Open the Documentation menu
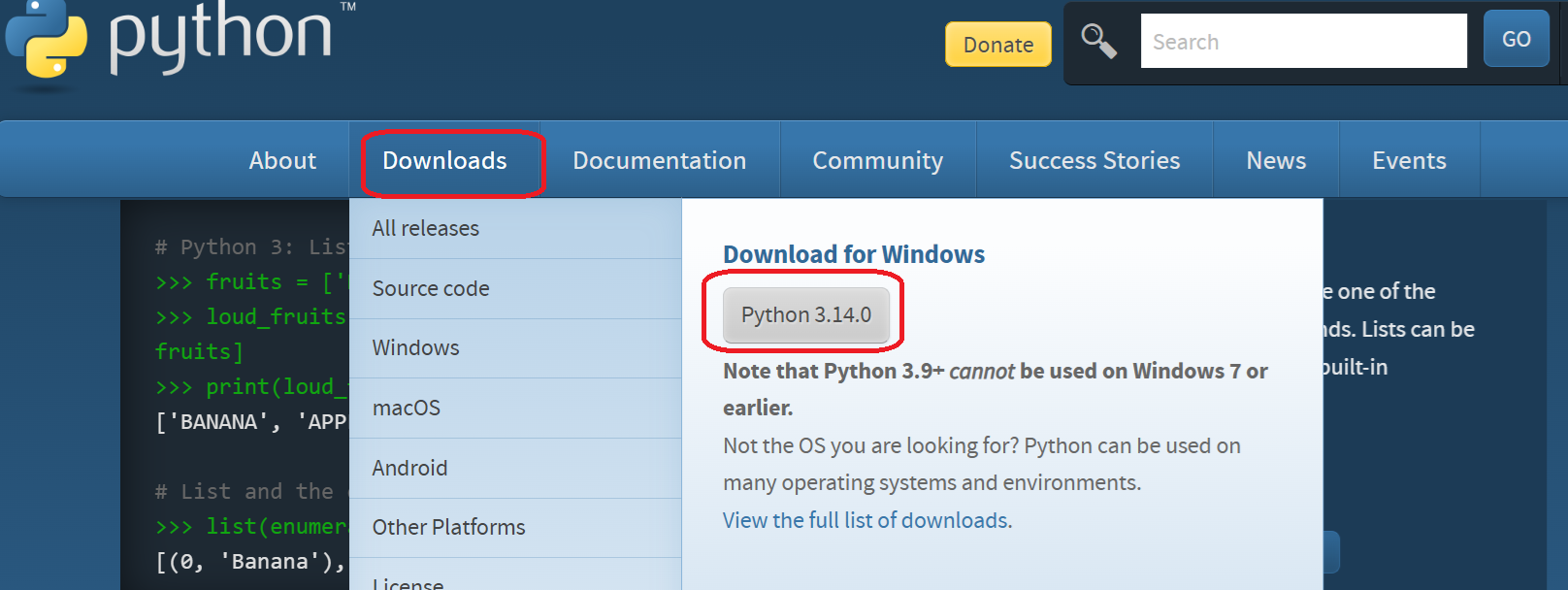This screenshot has height=590, width=1568. [x=659, y=160]
